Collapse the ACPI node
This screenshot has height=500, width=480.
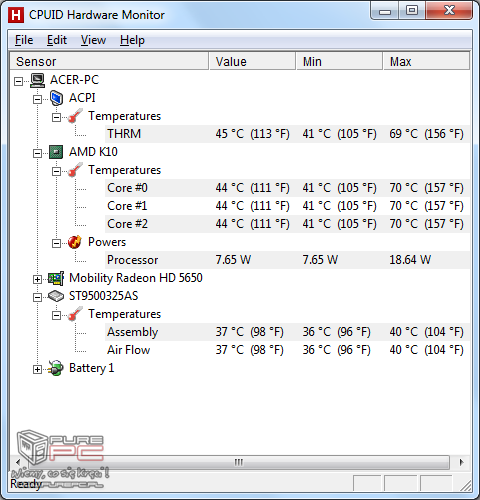coord(37,99)
